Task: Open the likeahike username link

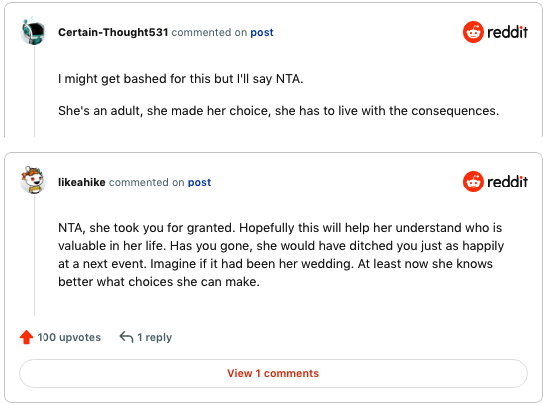Action: tap(82, 182)
